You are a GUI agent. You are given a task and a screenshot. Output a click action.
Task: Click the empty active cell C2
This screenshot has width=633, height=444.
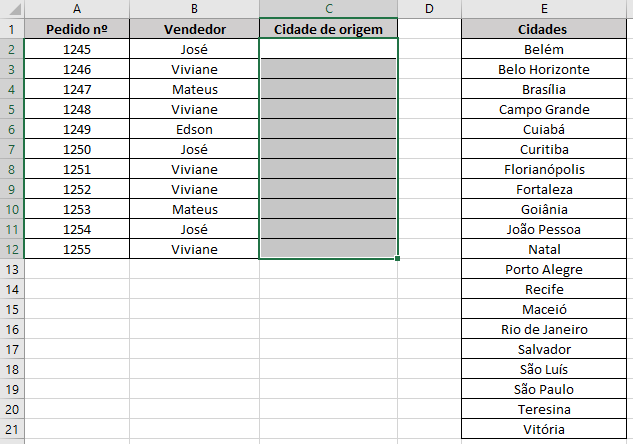(x=328, y=49)
